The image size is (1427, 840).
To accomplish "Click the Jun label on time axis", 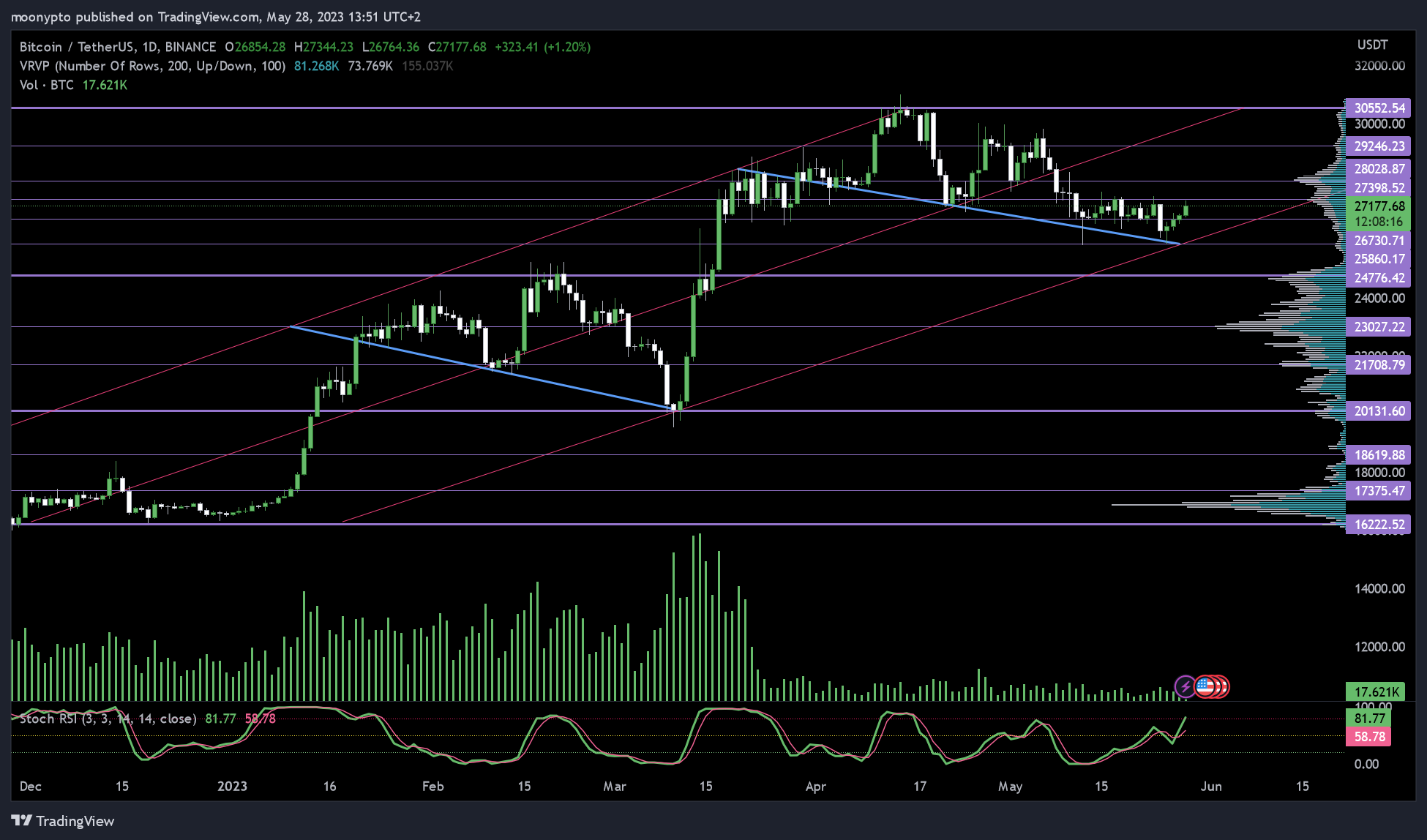I will (x=1211, y=787).
